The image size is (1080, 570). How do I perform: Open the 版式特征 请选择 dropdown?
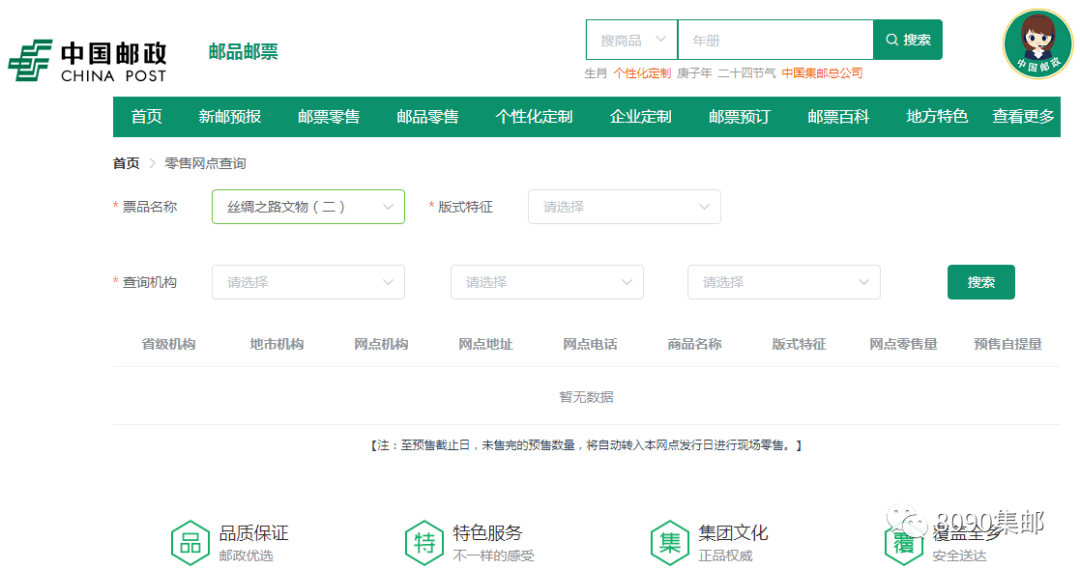click(624, 207)
